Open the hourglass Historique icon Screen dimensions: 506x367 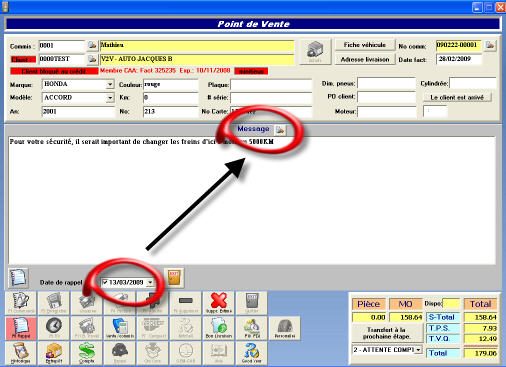pyautogui.click(x=21, y=353)
